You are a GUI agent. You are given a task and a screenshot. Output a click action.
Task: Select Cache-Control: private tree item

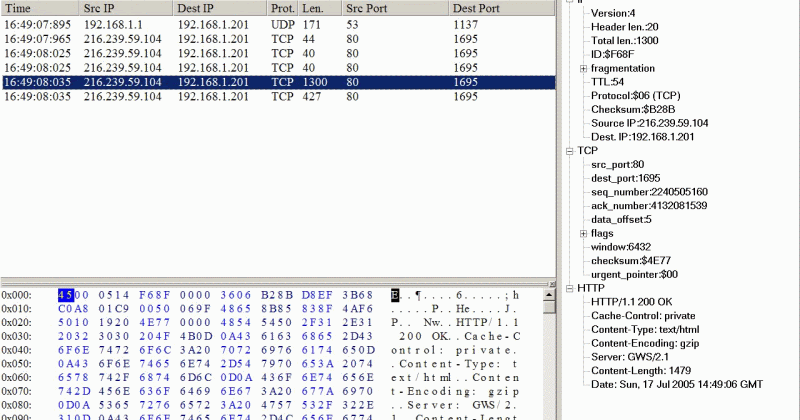tap(643, 316)
